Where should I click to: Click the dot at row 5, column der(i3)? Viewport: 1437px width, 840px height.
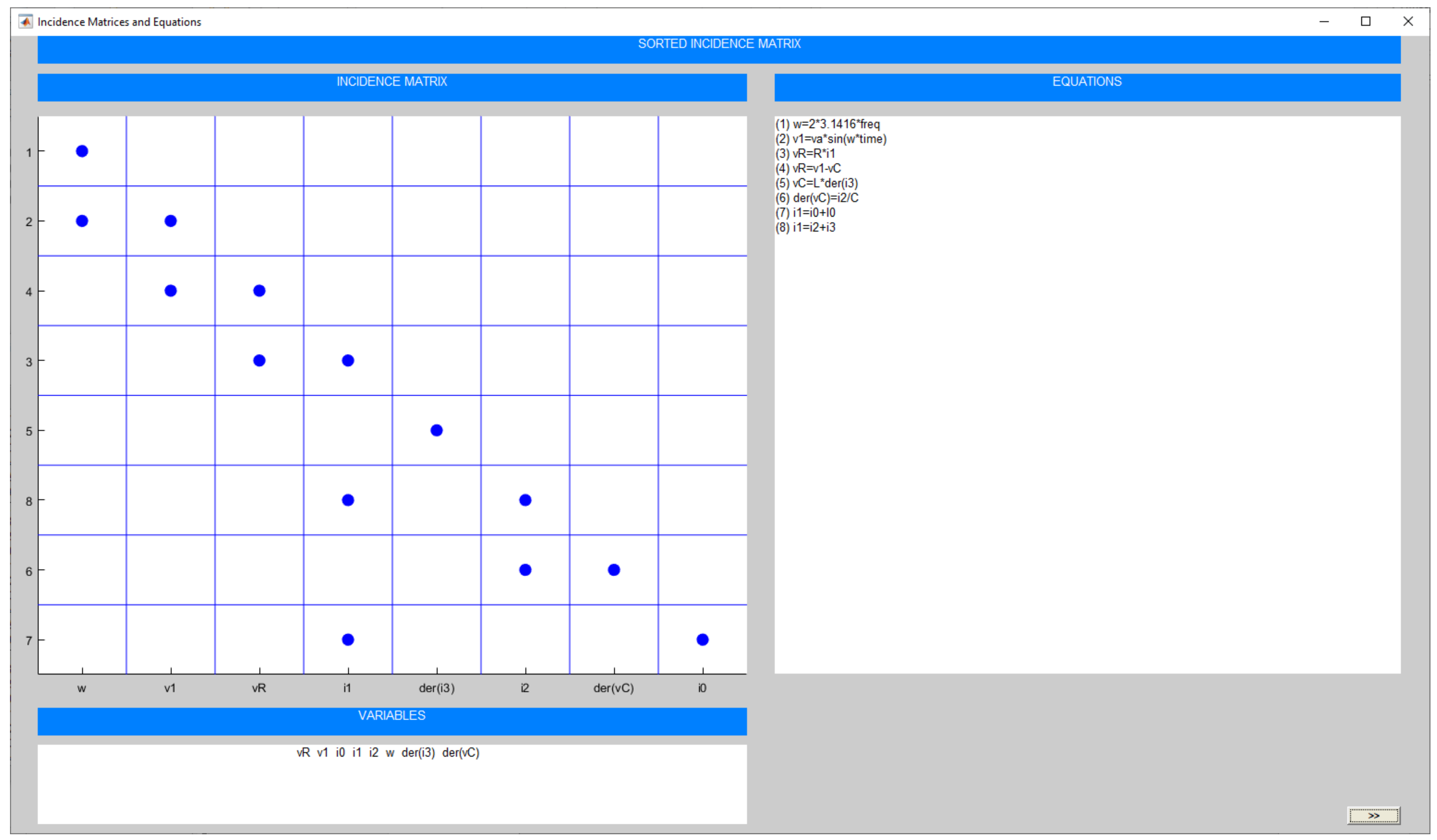click(437, 430)
